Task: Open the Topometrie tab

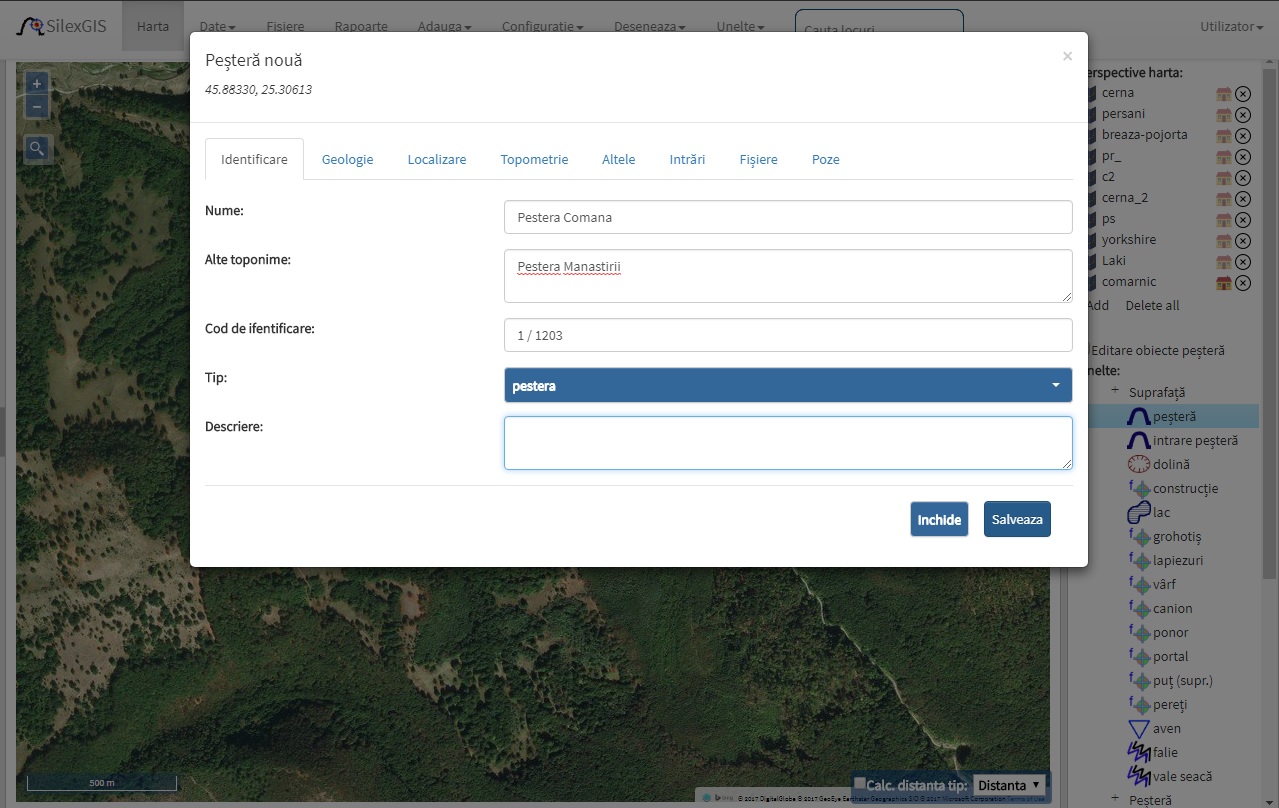Action: (534, 159)
